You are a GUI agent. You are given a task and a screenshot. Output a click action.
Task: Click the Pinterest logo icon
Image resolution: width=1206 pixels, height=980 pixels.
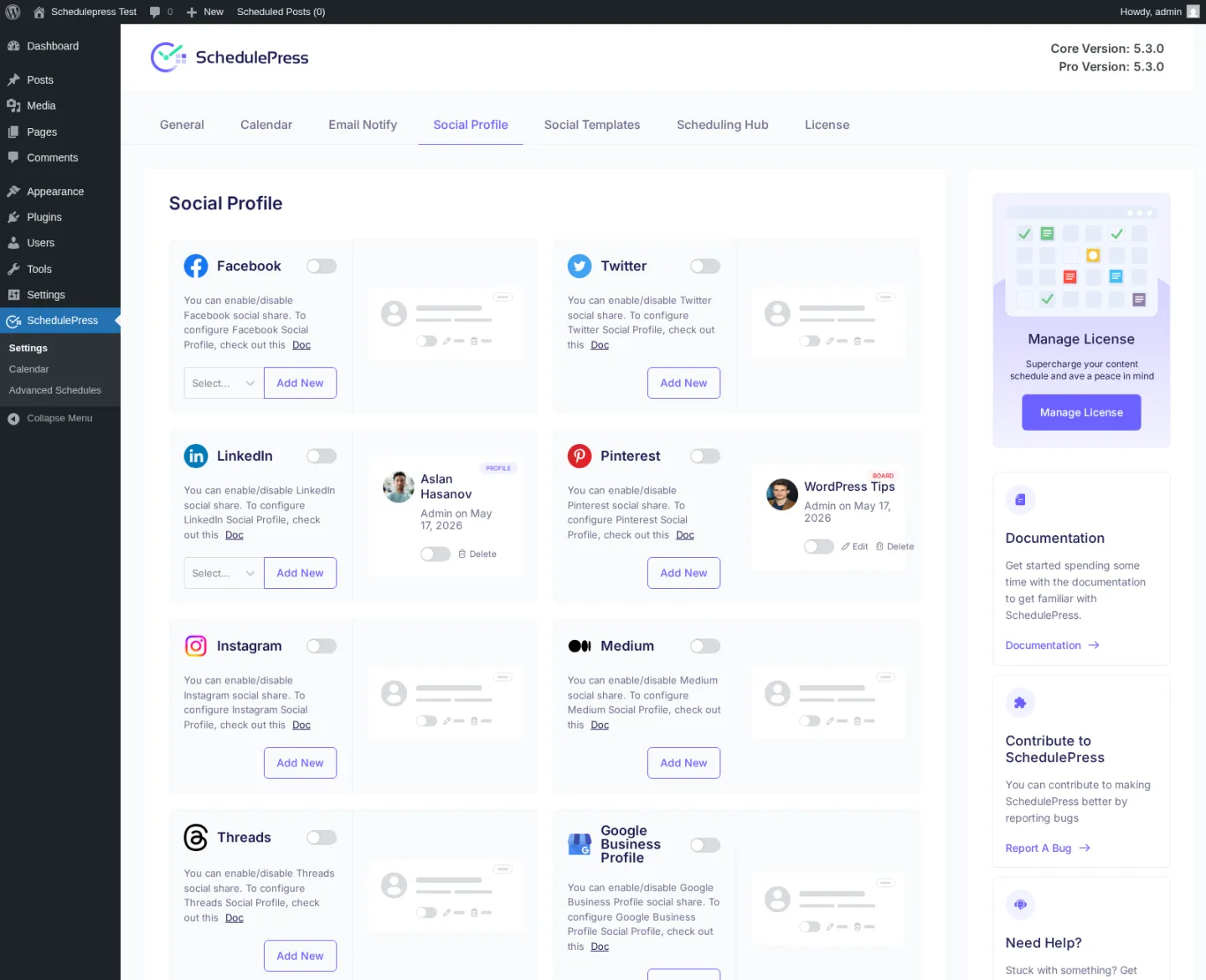(x=580, y=456)
